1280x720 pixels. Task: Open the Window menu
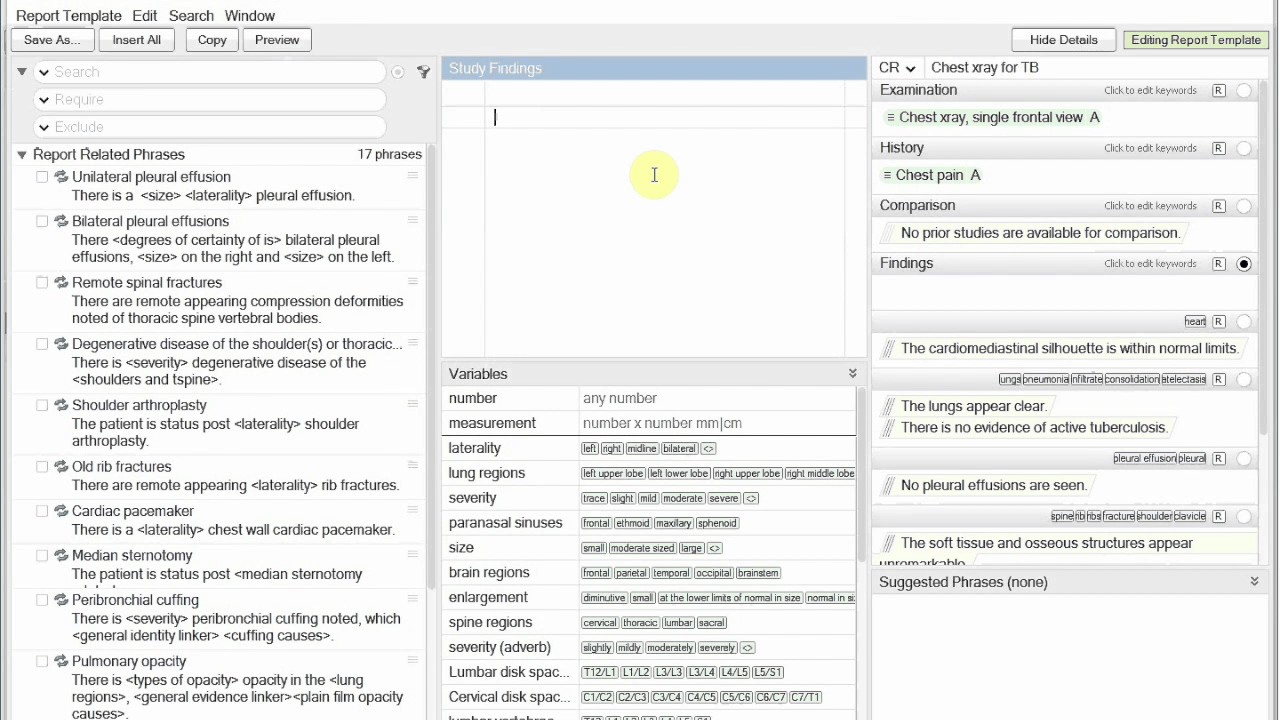(250, 16)
